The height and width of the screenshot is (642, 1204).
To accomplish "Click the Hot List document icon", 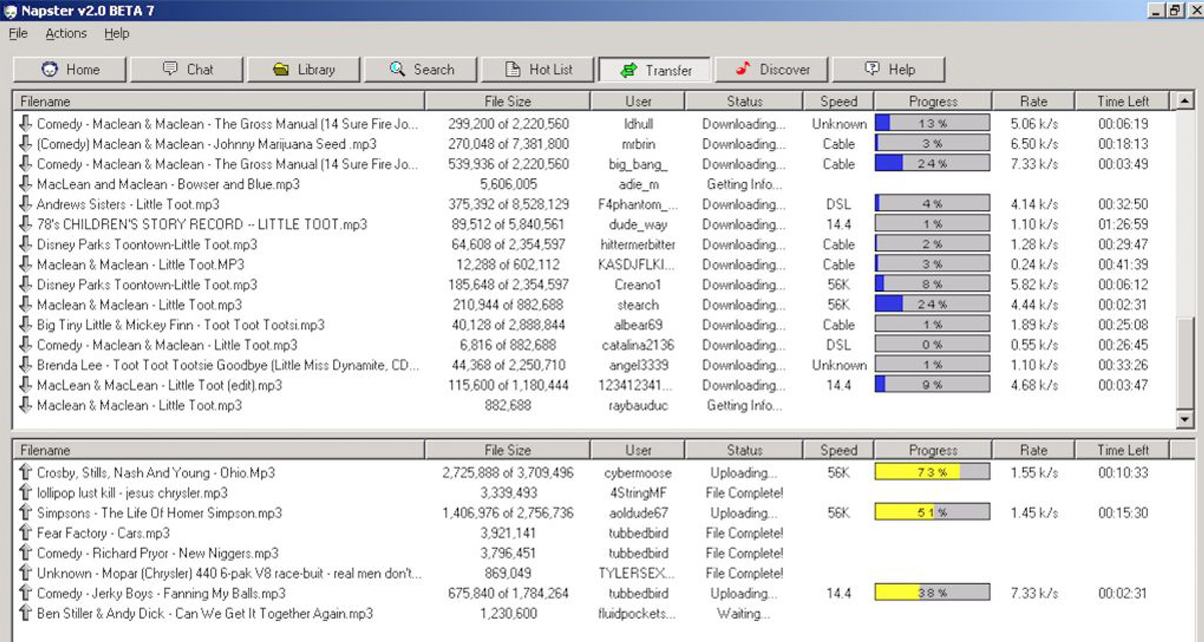I will tap(512, 69).
